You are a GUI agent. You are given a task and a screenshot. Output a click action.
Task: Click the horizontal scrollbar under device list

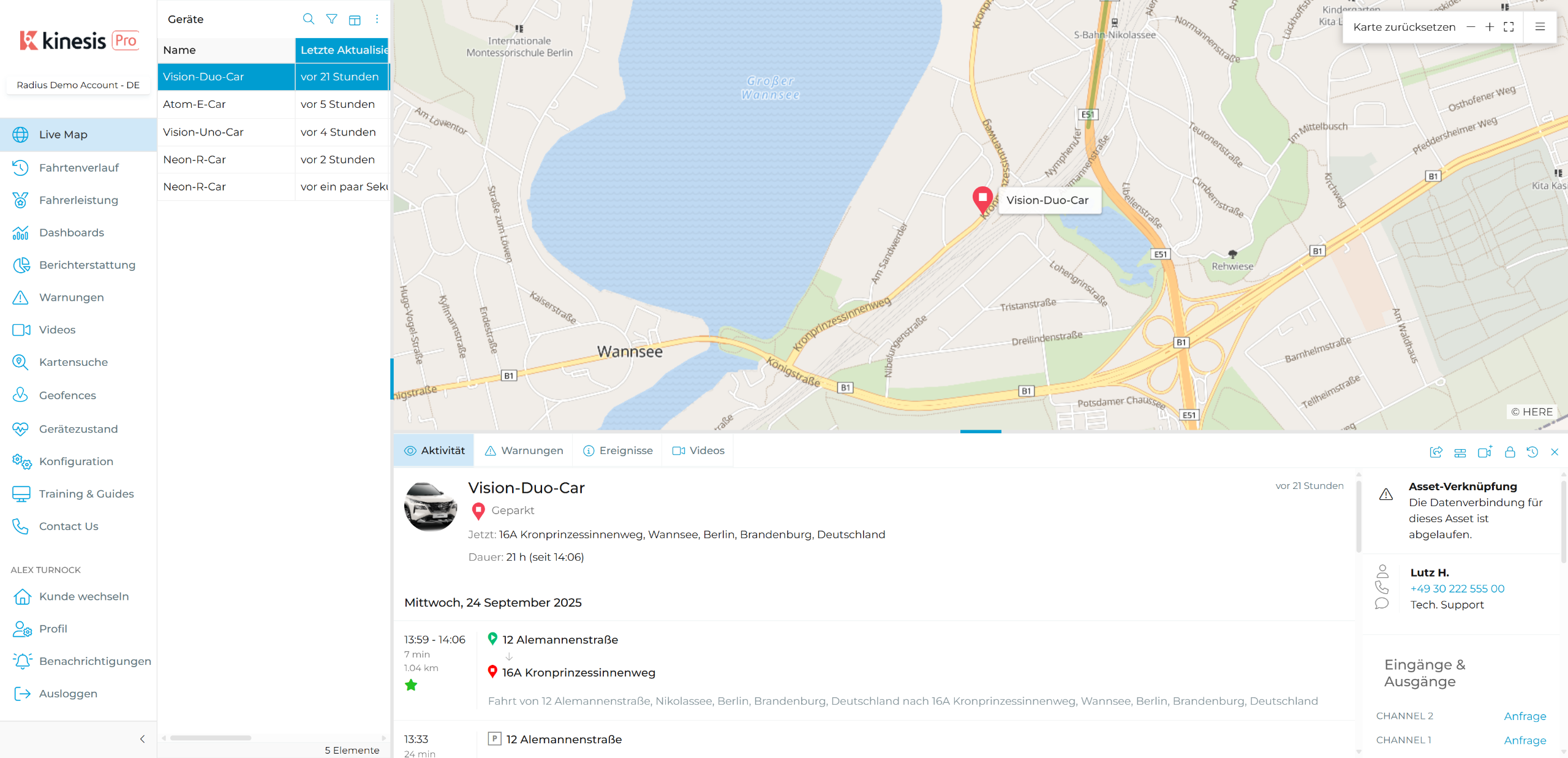click(x=211, y=738)
